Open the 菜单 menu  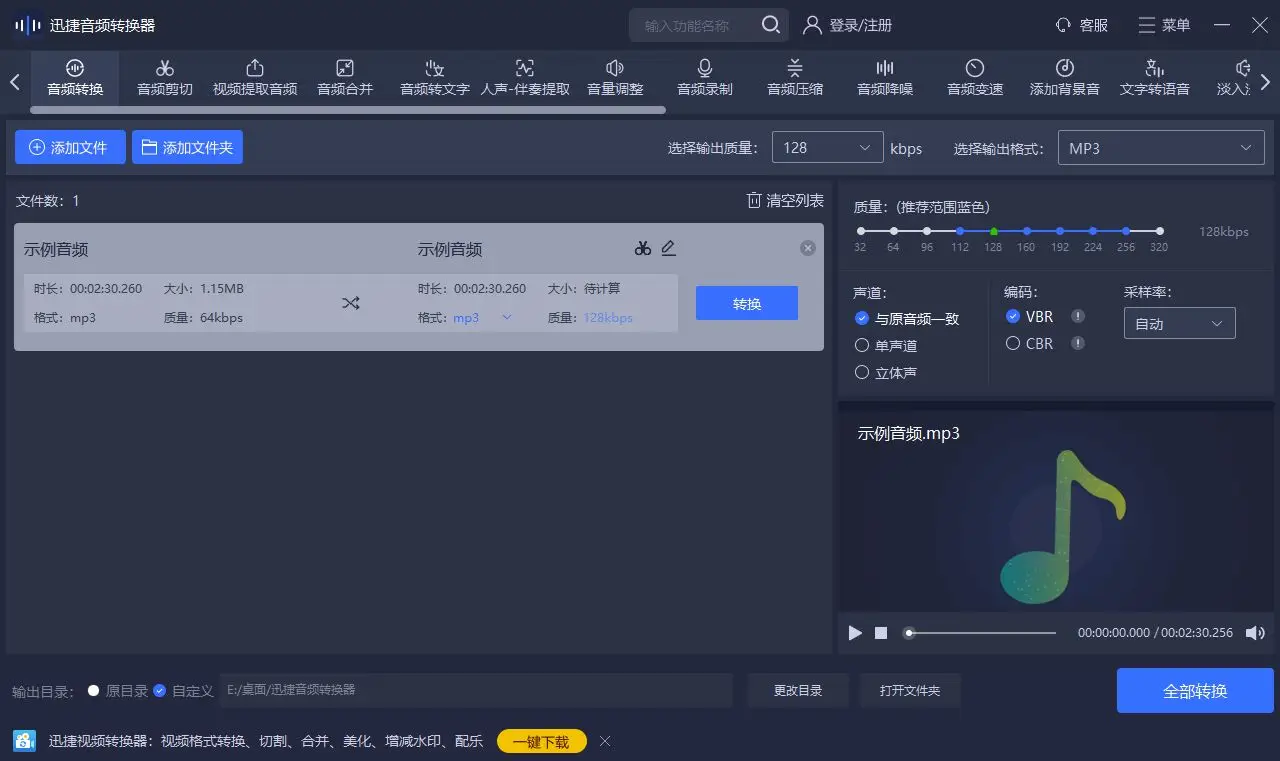pyautogui.click(x=1163, y=25)
